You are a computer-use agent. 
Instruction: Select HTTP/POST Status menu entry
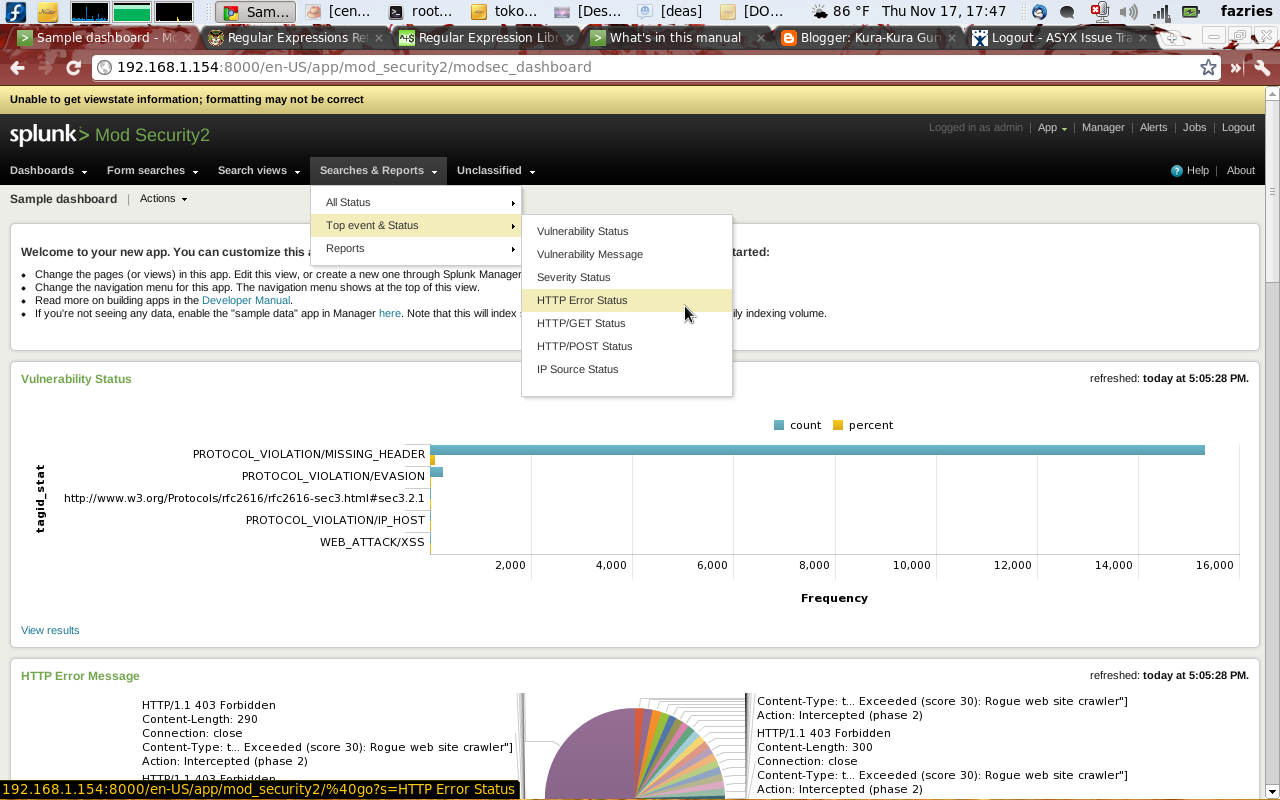pos(627,347)
